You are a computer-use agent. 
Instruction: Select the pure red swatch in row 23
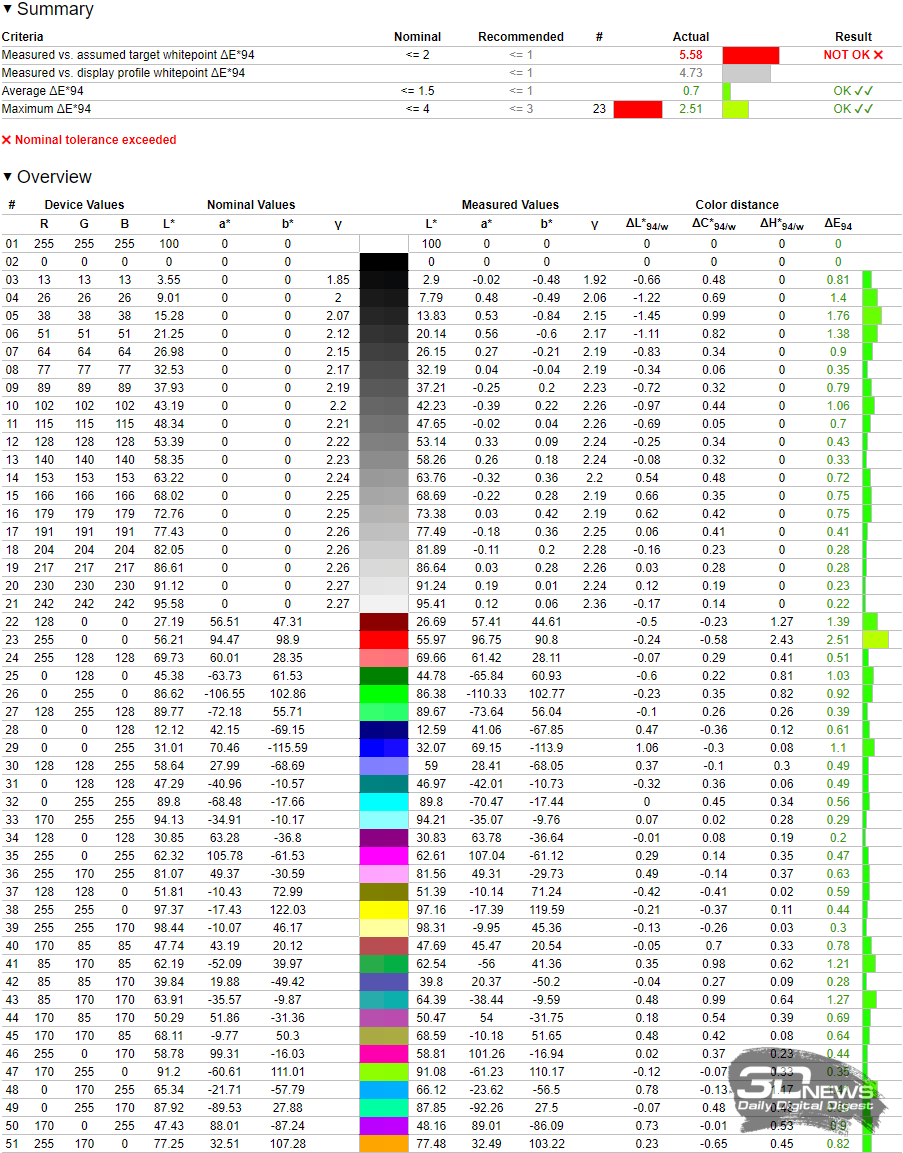point(384,640)
